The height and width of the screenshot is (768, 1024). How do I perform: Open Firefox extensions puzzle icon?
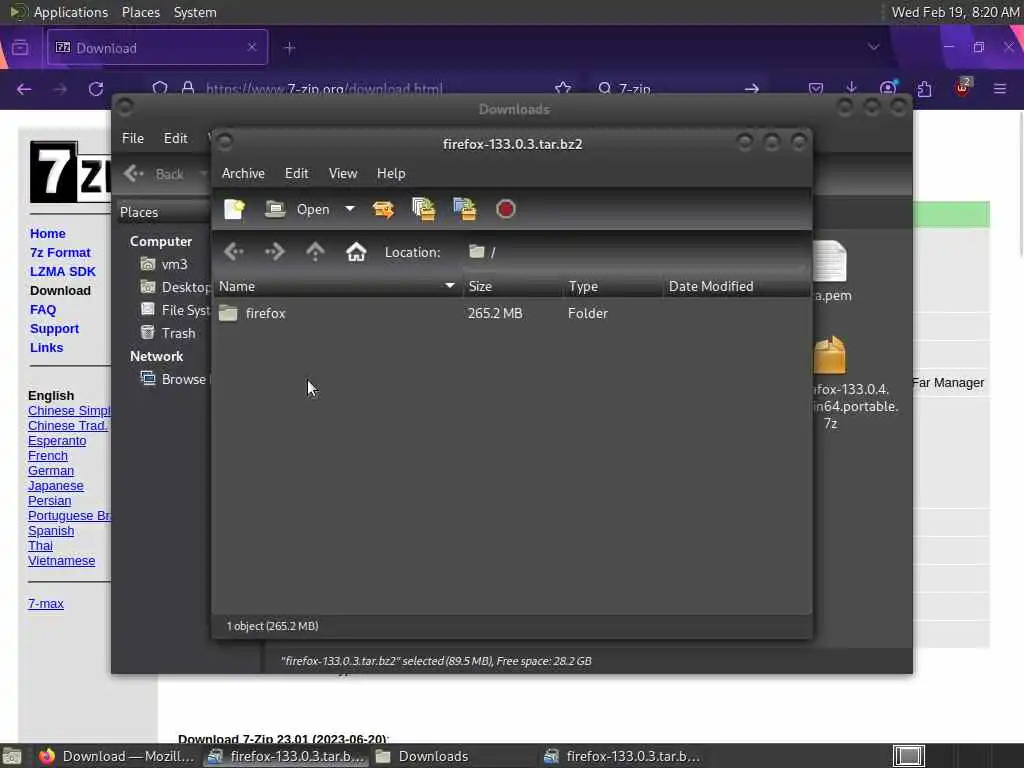[x=924, y=88]
